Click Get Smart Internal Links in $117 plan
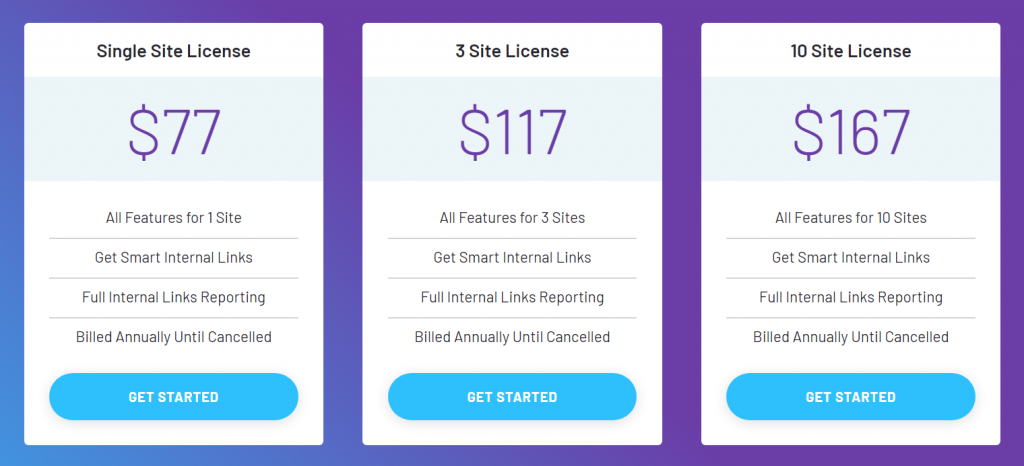 [x=512, y=258]
